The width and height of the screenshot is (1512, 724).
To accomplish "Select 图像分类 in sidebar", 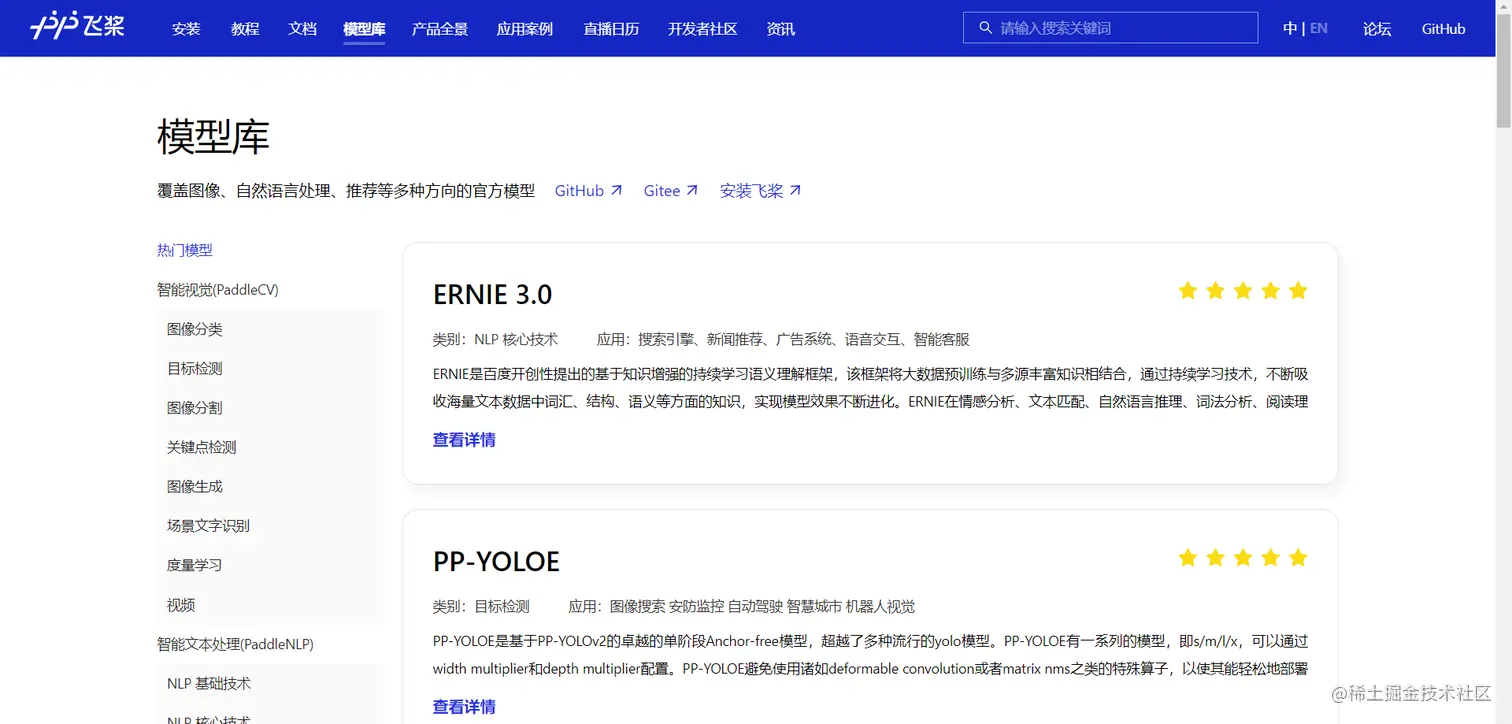I will click(x=195, y=329).
